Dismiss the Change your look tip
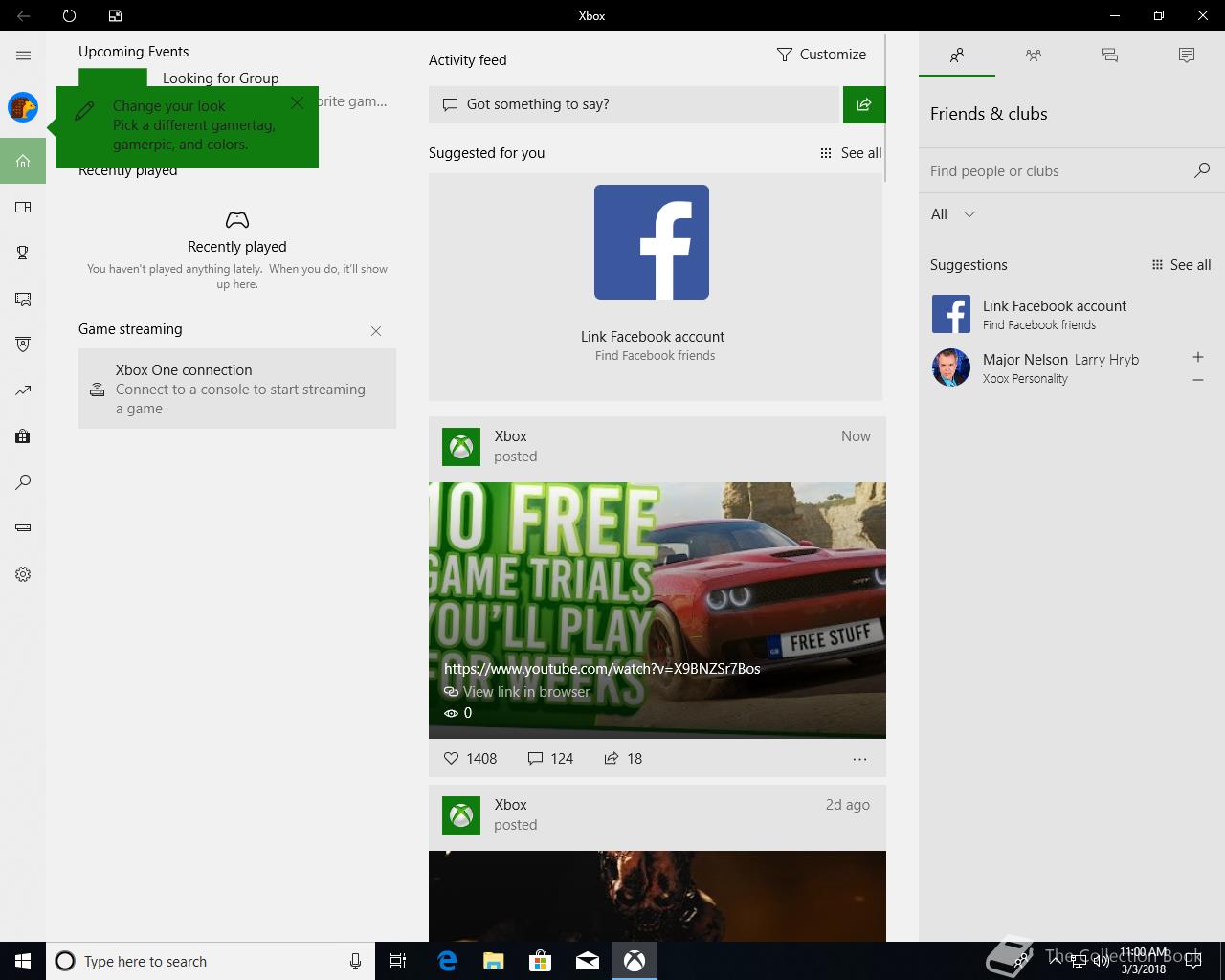Viewport: 1225px width, 980px height. pyautogui.click(x=298, y=102)
